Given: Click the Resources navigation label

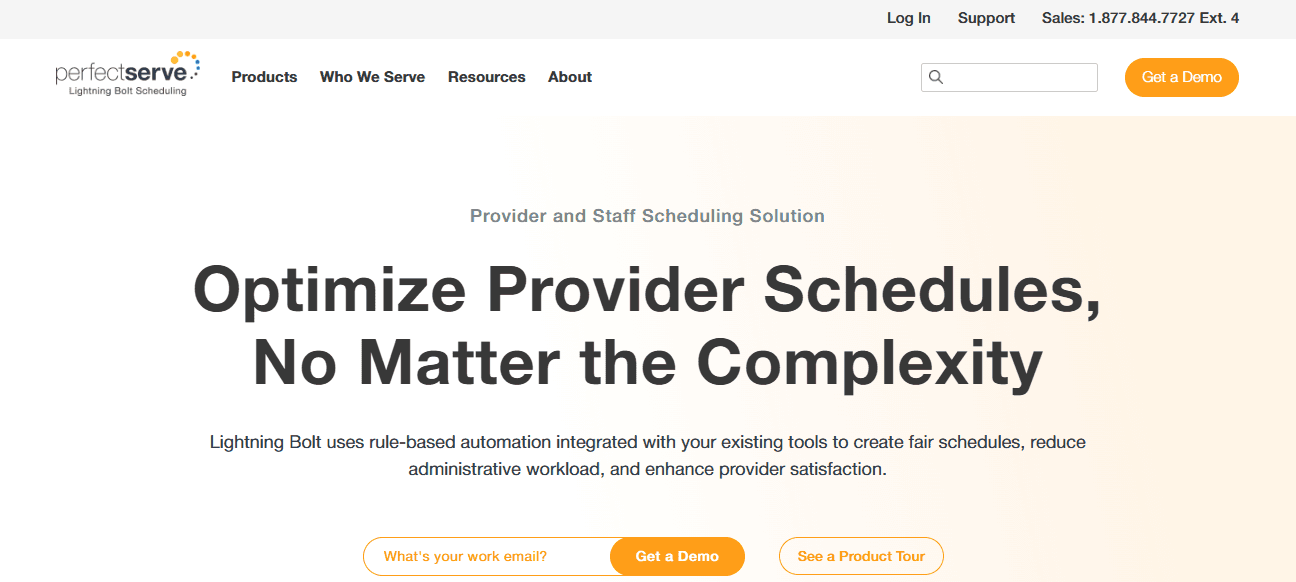Looking at the screenshot, I should click(x=486, y=77).
